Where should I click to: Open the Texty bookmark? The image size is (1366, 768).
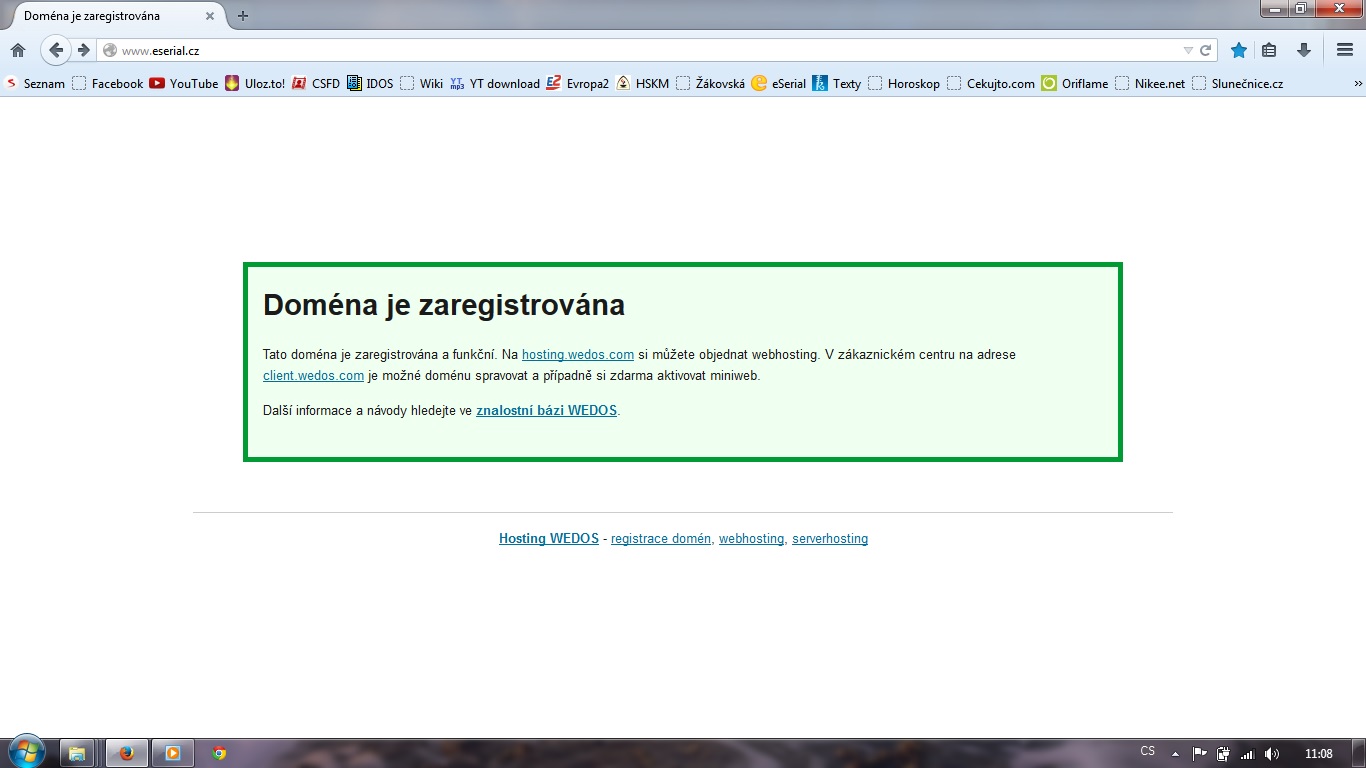coord(837,83)
